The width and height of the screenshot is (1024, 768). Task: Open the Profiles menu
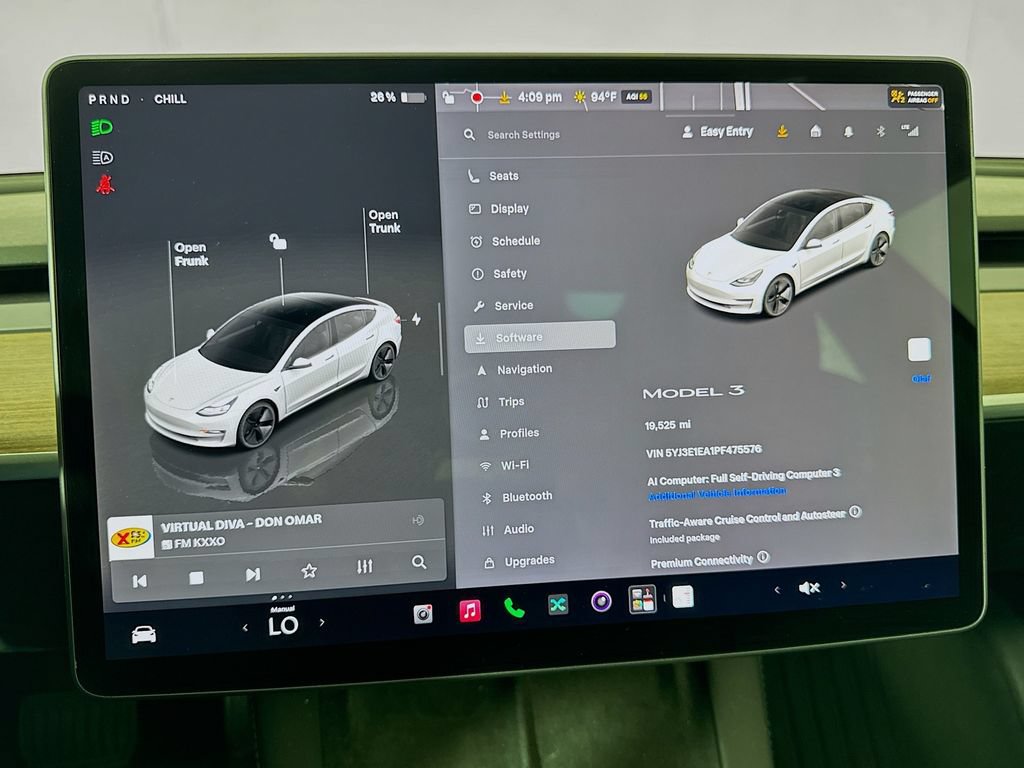[509, 433]
